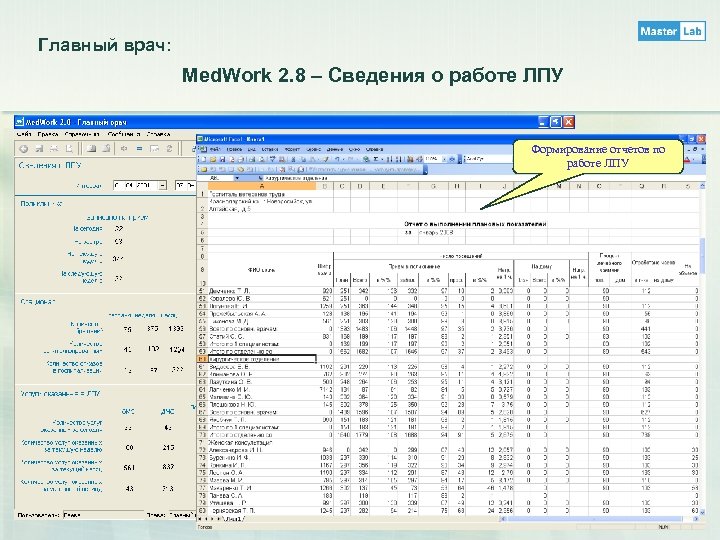Screen dimensions: 720x540
Task: Click the Open folder icon in Excel toolbar
Action: tap(213, 159)
